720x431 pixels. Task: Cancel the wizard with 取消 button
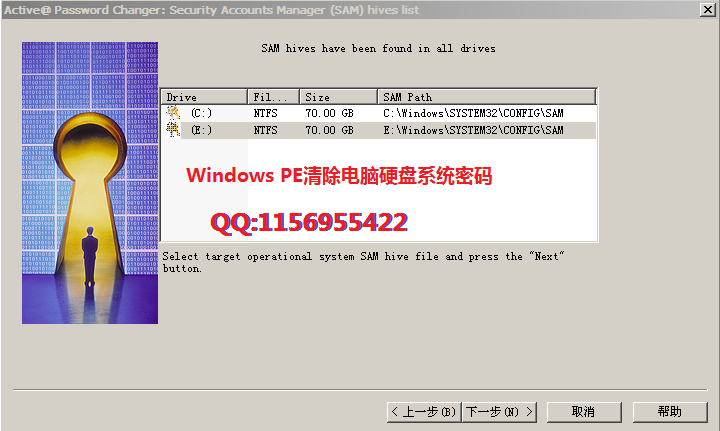click(584, 412)
